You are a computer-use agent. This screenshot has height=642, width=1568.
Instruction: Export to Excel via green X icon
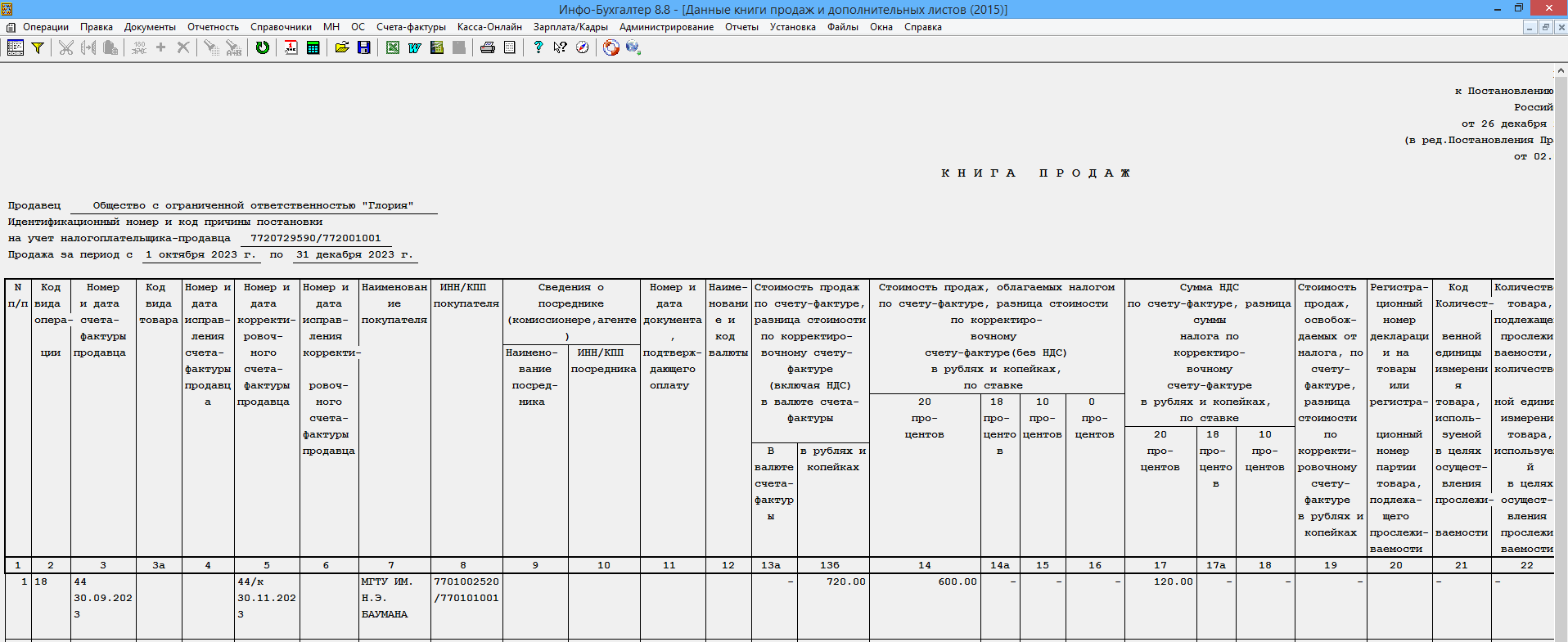(x=393, y=47)
